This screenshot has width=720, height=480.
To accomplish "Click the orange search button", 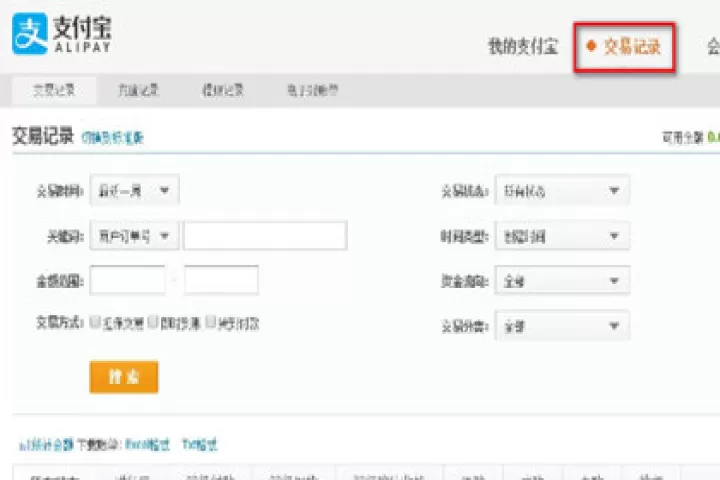I will point(124,377).
